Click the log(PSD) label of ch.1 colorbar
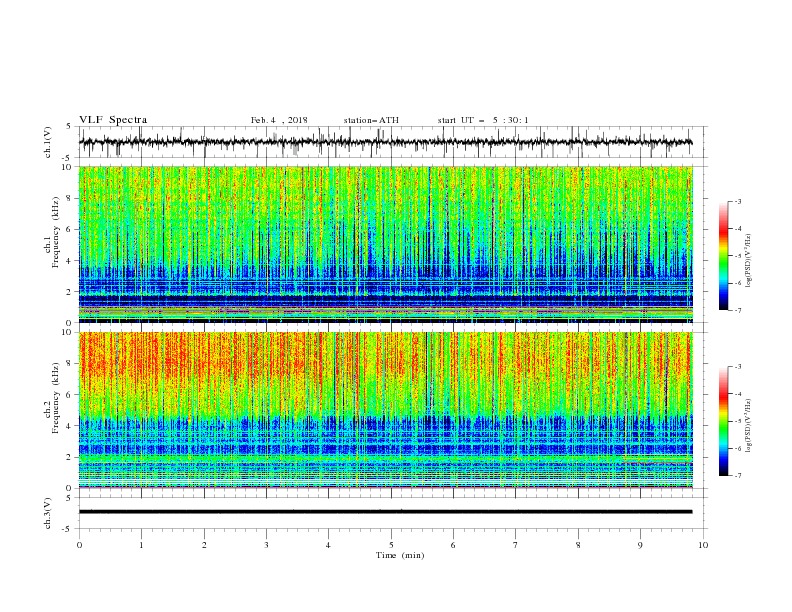Screen dimensions: 792x612 (749, 261)
